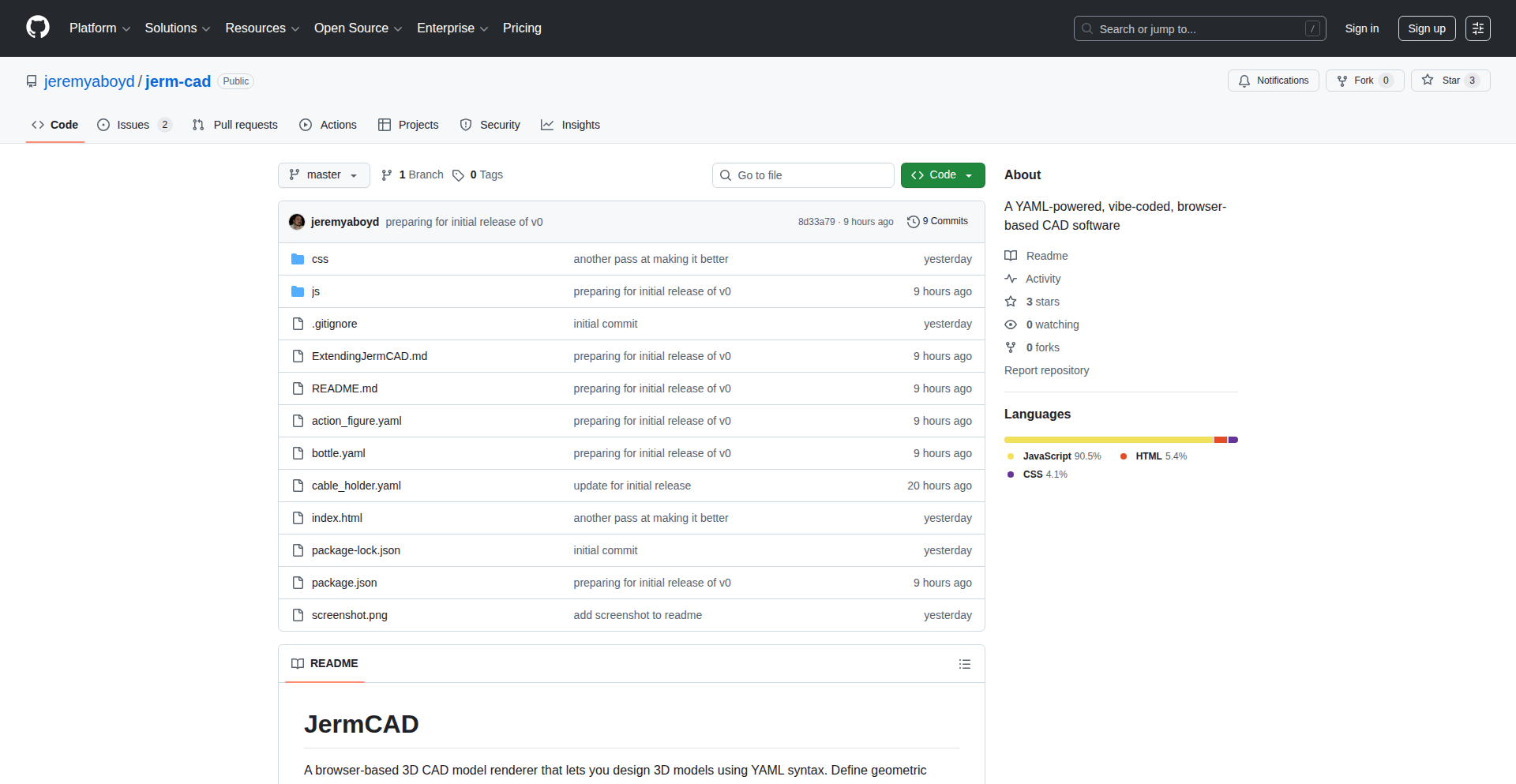The width and height of the screenshot is (1516, 784).
Task: Click the Search or jump to field
Action: coord(1199,28)
